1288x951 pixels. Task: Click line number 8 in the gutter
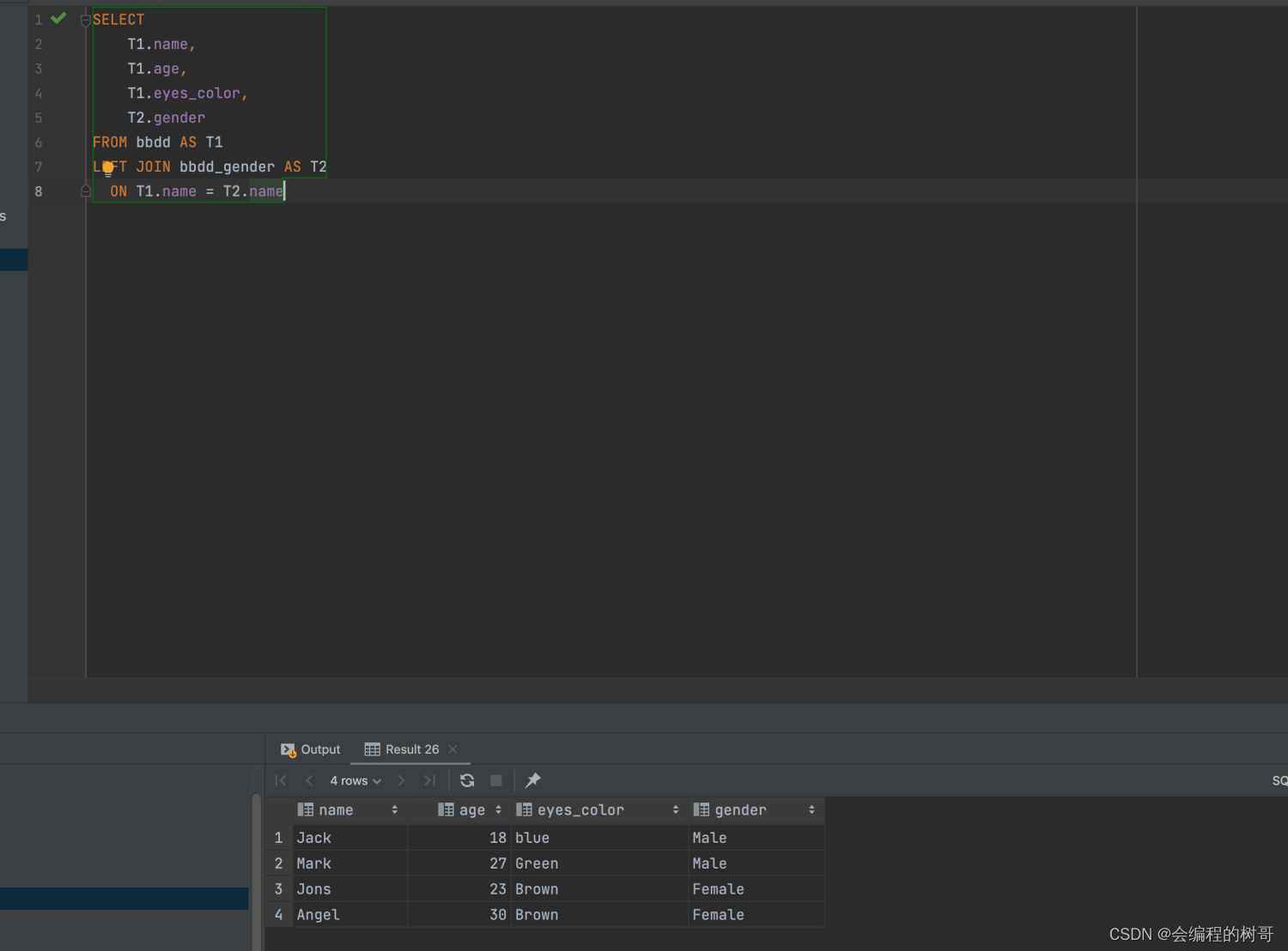point(39,191)
